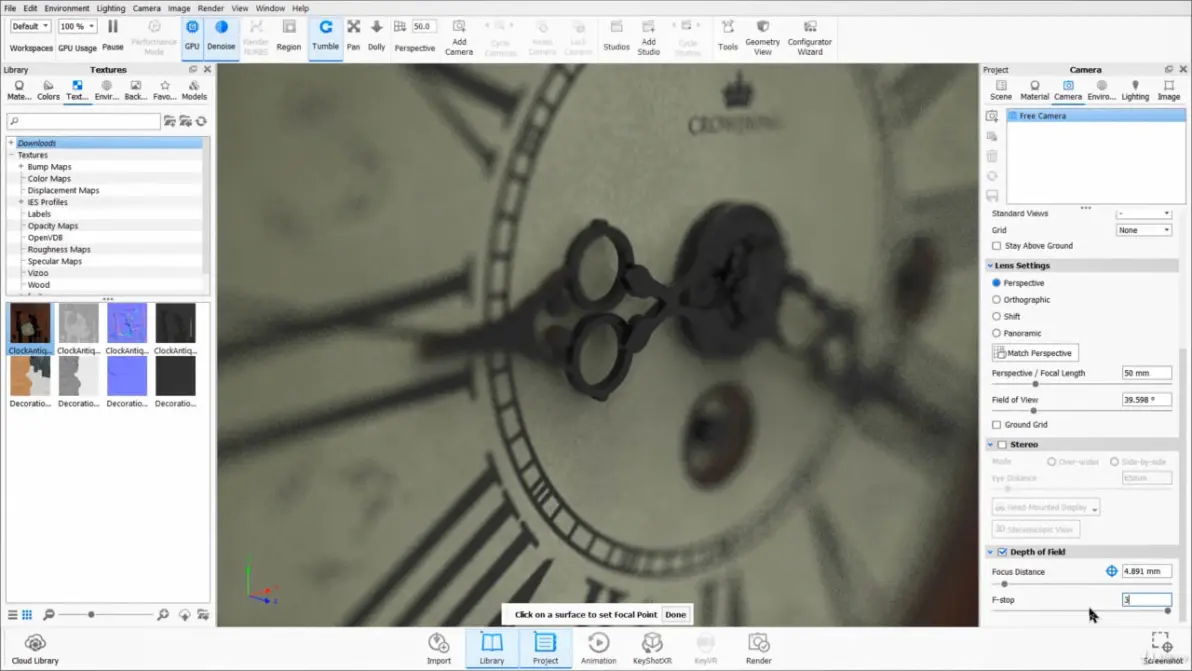Viewport: 1192px width, 671px height.
Task: Refresh the Textures library list
Action: pos(201,121)
